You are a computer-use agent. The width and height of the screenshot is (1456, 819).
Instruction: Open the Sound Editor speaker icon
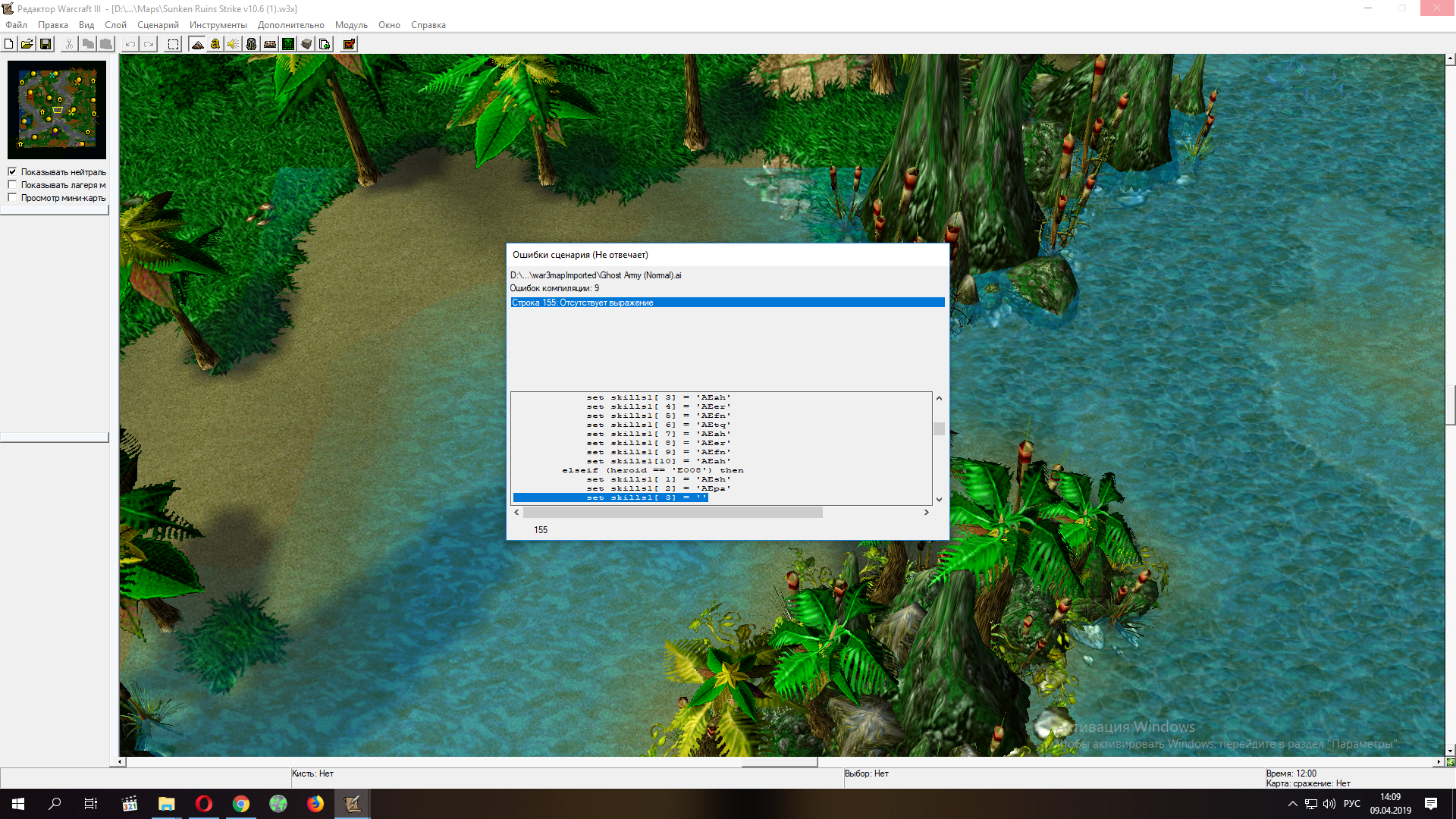(x=234, y=44)
